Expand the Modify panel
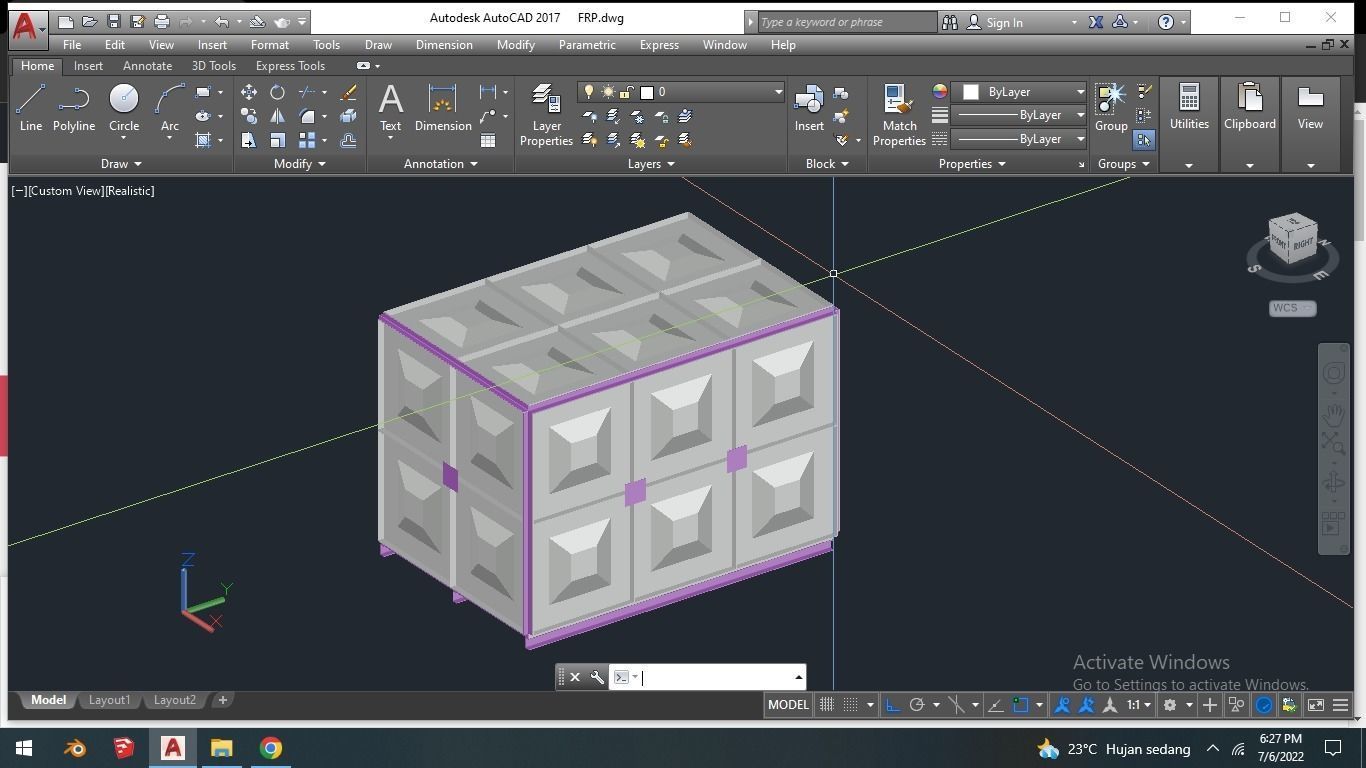The width and height of the screenshot is (1366, 768). 300,164
